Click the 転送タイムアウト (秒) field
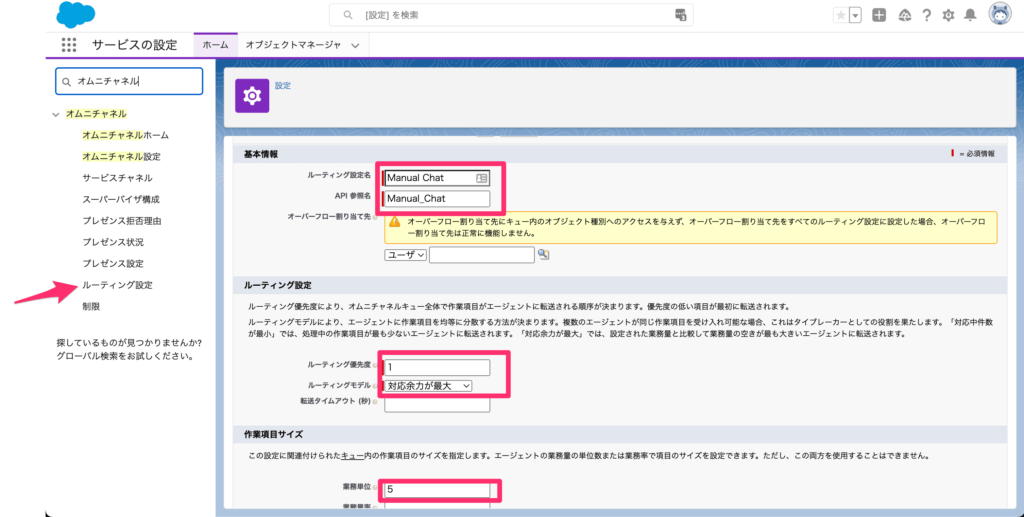The image size is (1024, 517). coord(437,404)
